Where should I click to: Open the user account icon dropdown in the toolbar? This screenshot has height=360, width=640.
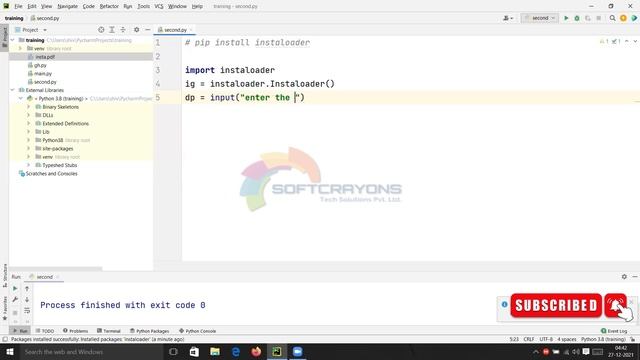(508, 18)
